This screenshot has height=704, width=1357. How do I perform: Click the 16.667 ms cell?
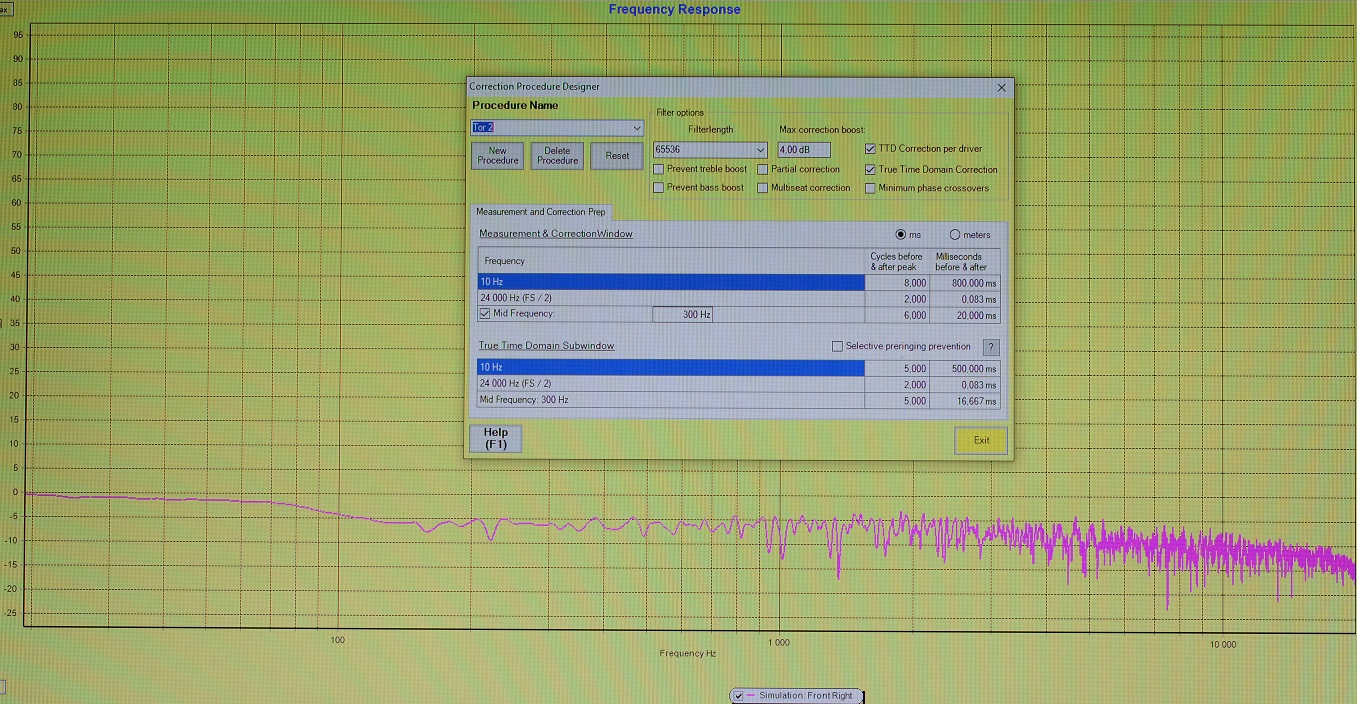965,400
